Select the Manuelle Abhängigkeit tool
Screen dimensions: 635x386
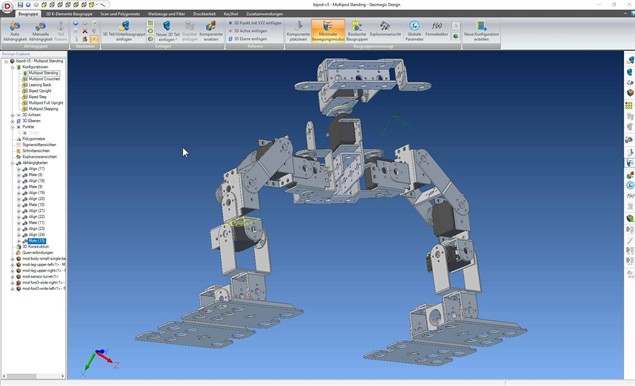point(40,31)
